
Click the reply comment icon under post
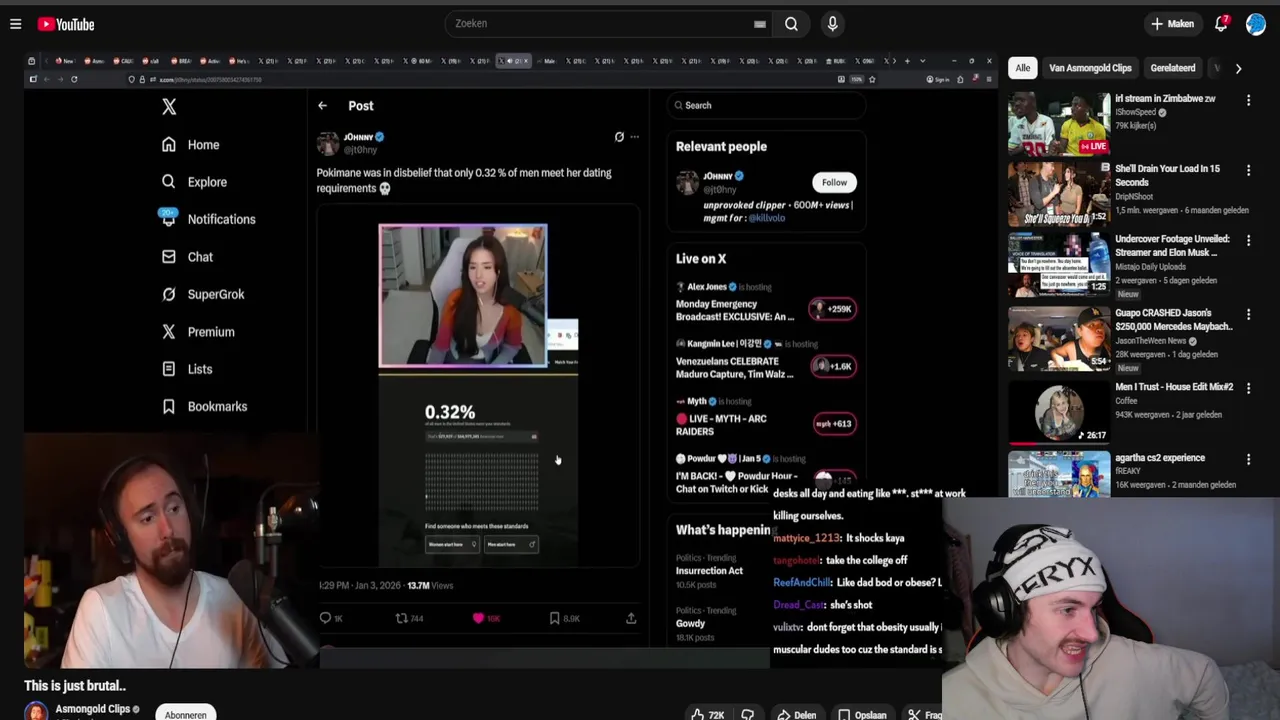click(326, 618)
